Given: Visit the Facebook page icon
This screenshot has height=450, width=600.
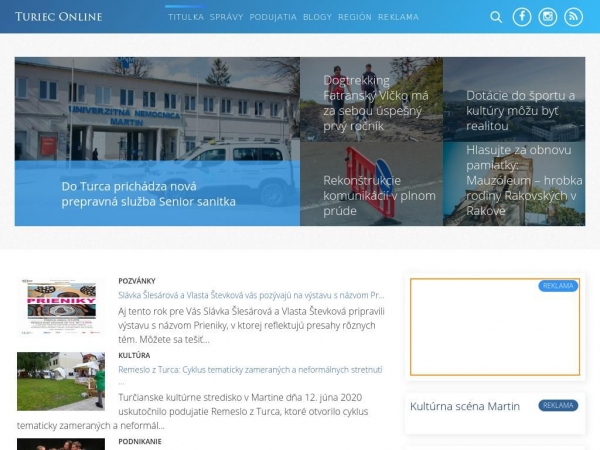Looking at the screenshot, I should coord(522,17).
